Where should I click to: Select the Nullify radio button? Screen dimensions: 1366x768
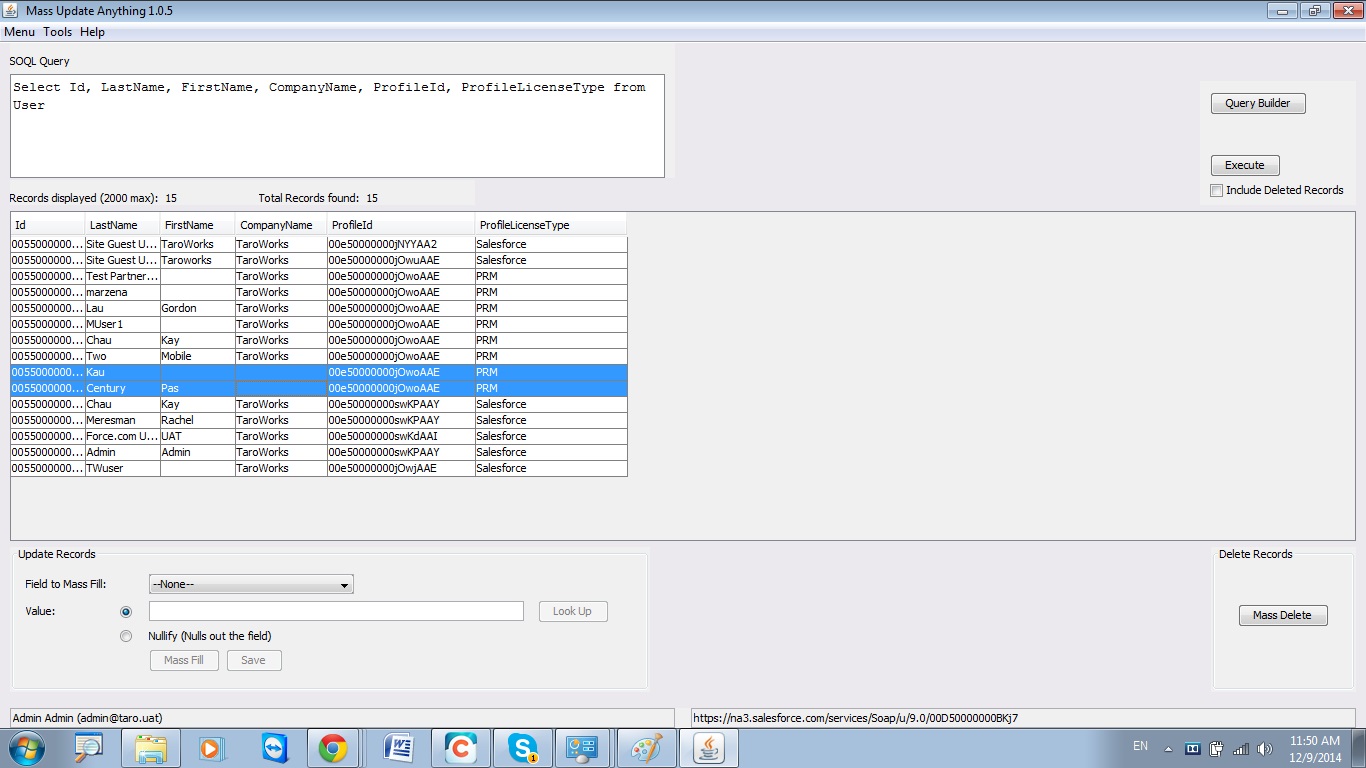click(126, 636)
